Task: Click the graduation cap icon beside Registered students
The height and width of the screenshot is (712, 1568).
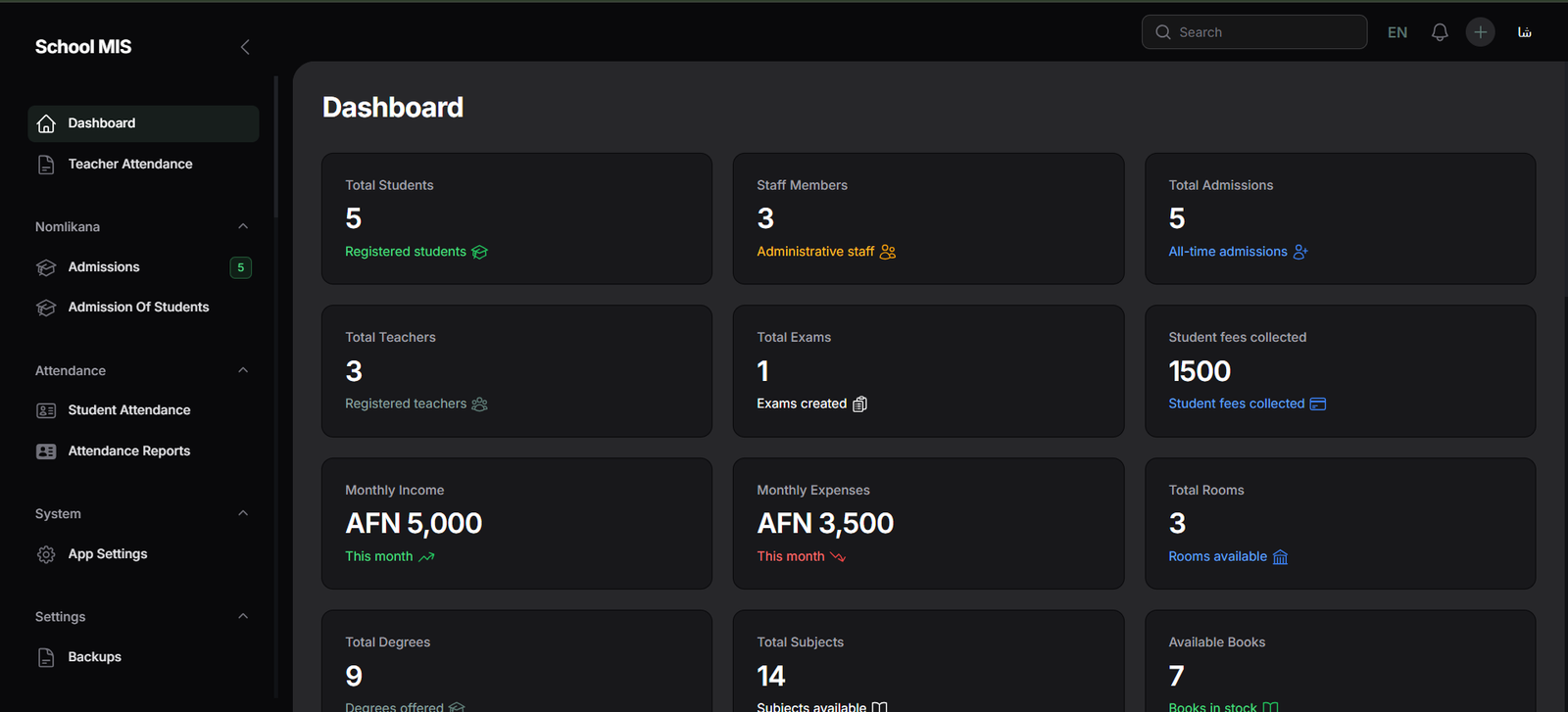Action: pos(479,252)
